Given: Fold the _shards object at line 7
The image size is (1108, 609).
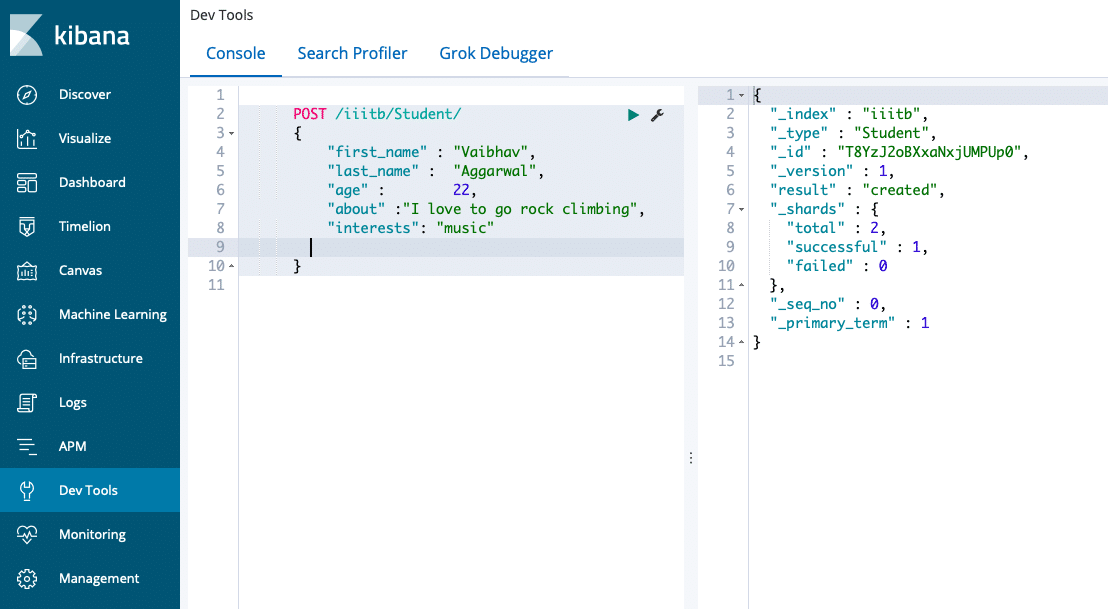Looking at the screenshot, I should coord(741,209).
